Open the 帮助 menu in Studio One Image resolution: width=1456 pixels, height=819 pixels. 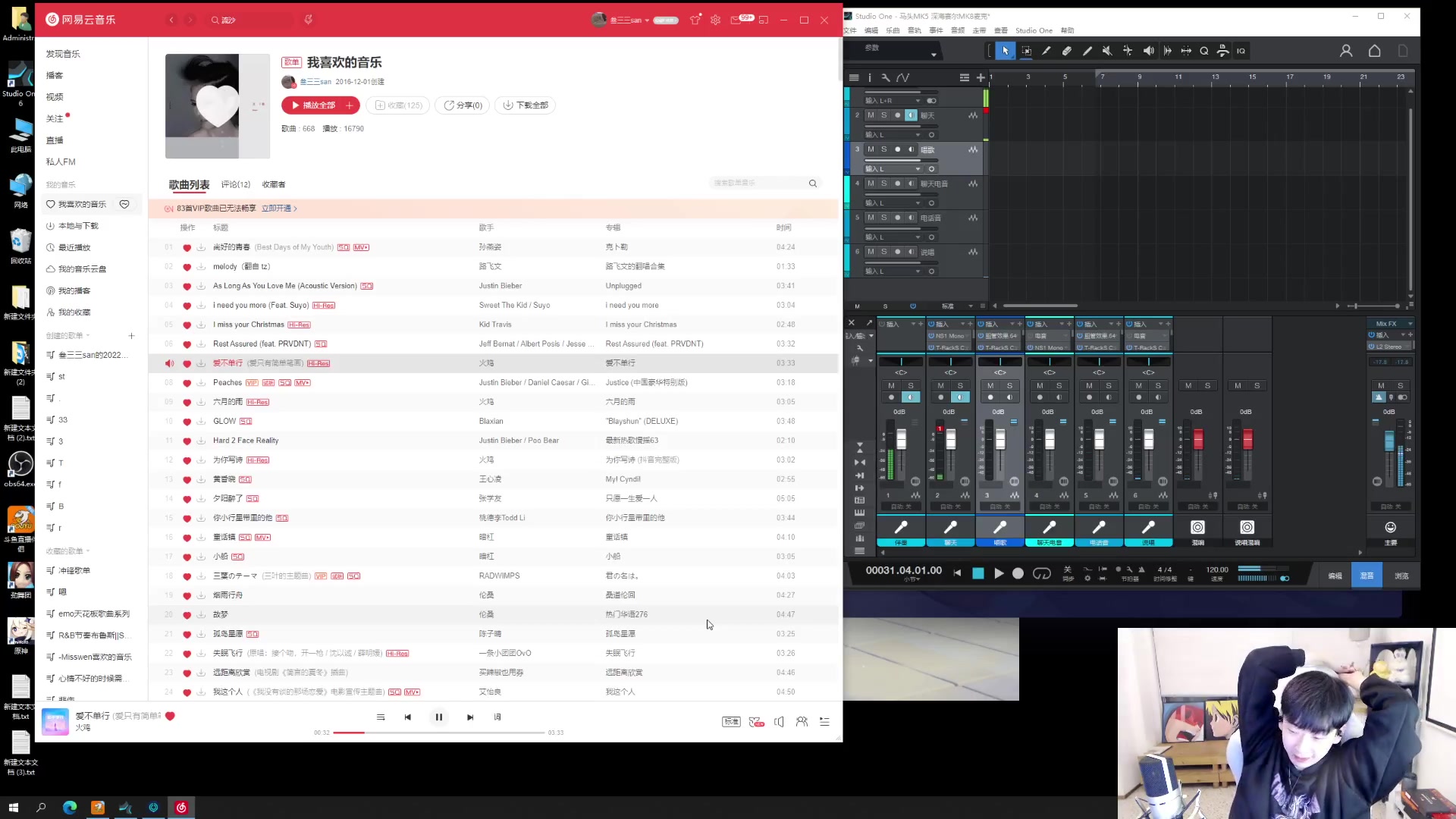coord(1068,31)
